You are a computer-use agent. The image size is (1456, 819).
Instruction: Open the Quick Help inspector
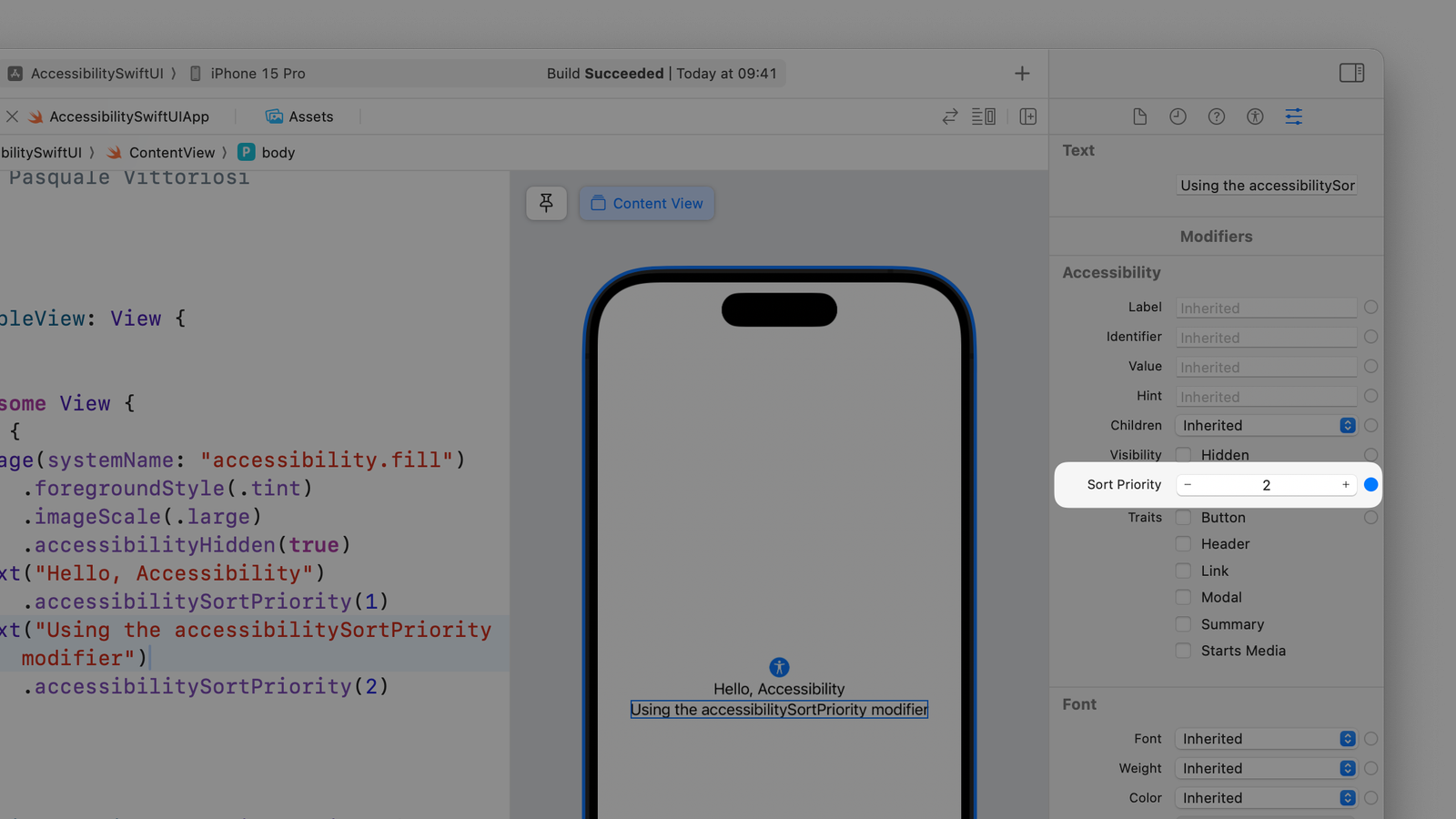[1217, 116]
